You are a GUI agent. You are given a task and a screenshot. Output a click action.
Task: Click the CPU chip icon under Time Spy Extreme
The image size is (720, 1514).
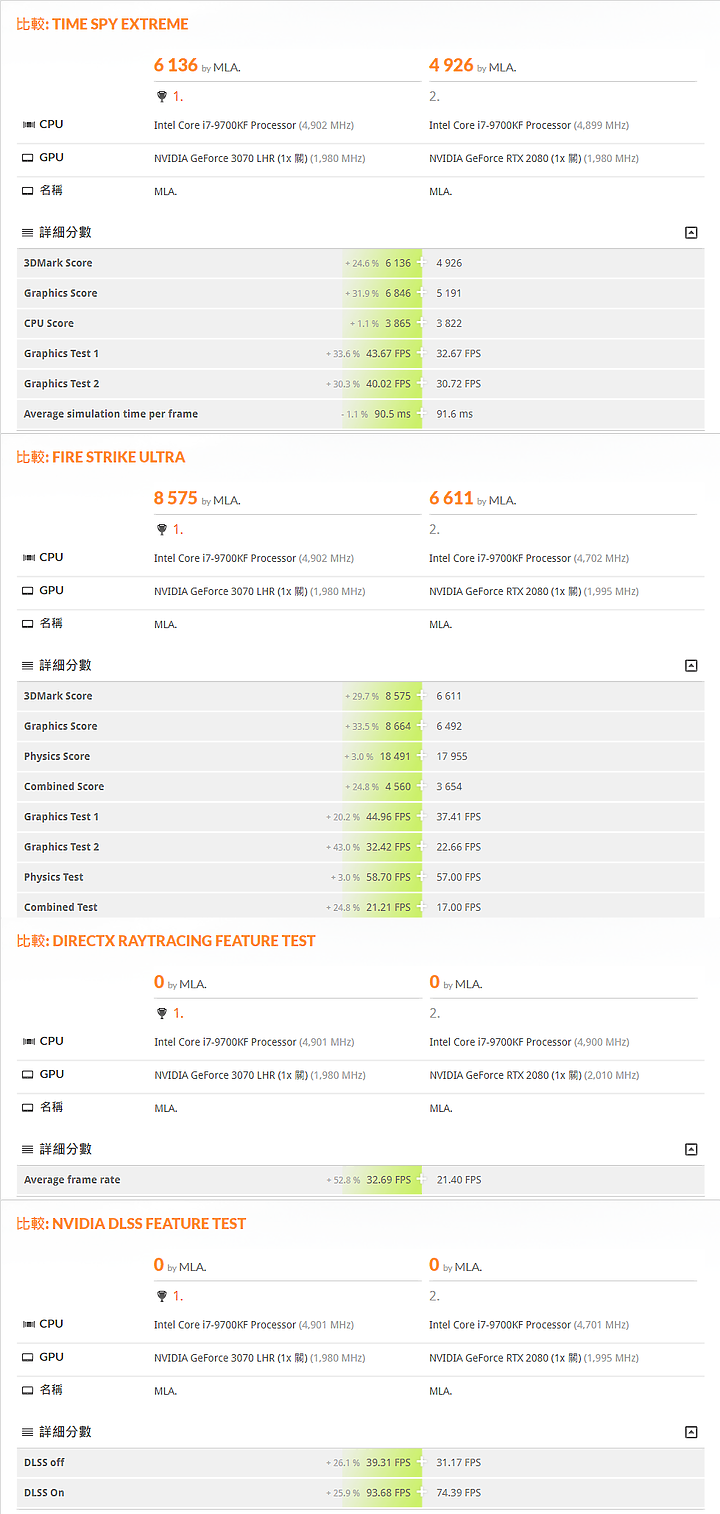[x=28, y=125]
